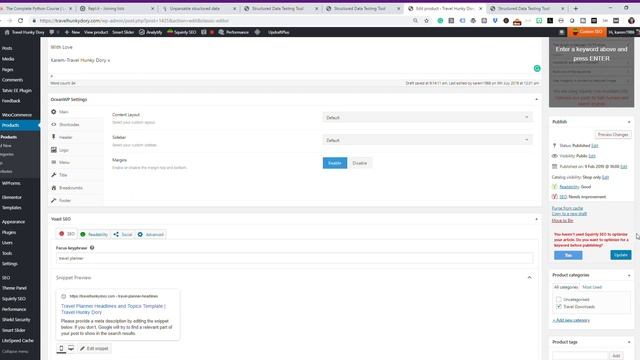Click the Focus keyphrase input field
640x360 pixels.
[294, 258]
